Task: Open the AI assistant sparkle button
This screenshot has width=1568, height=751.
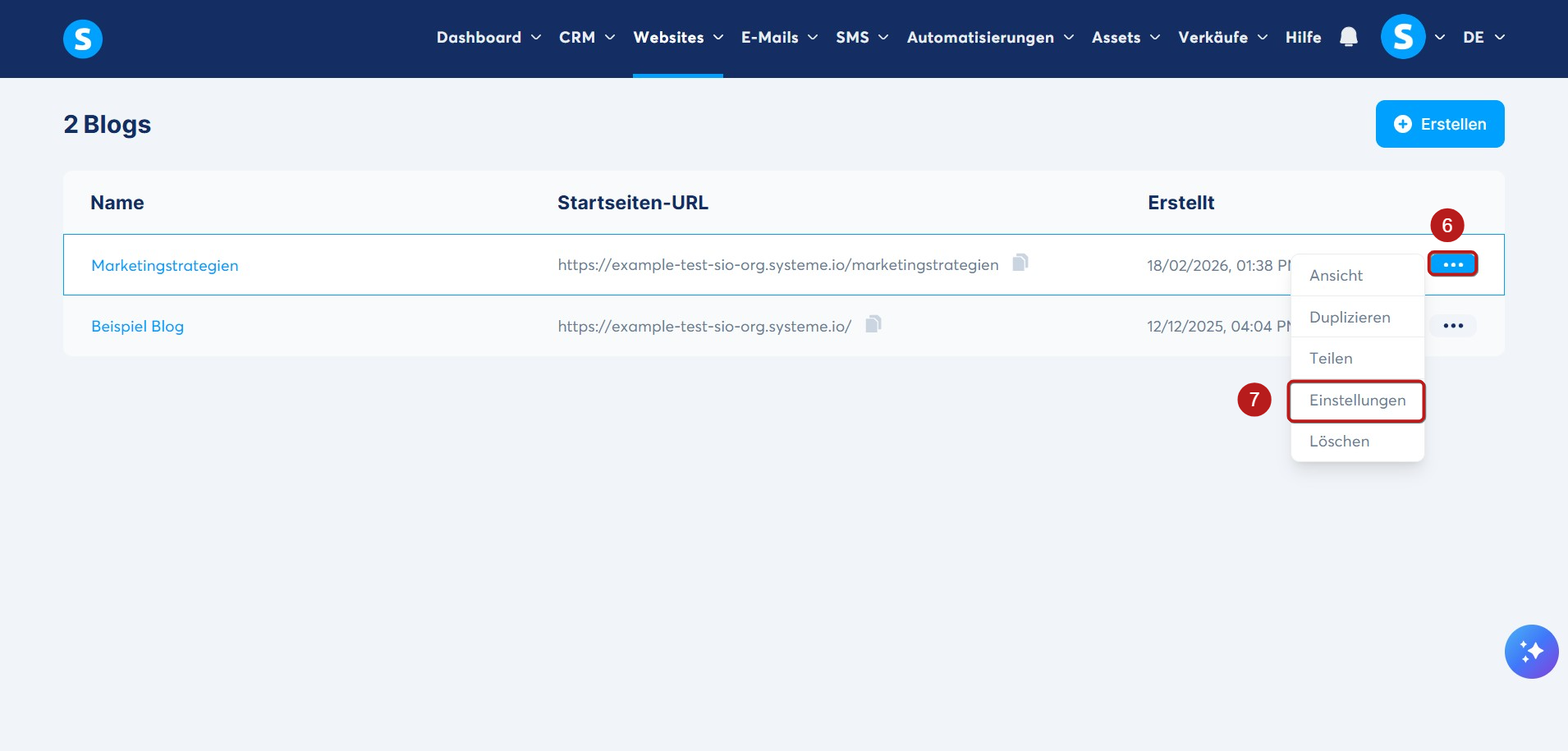Action: [1531, 652]
